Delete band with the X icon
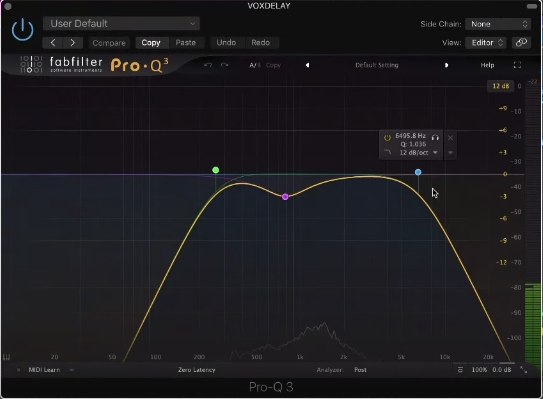Viewport: 543px width, 399px height. pyautogui.click(x=450, y=138)
